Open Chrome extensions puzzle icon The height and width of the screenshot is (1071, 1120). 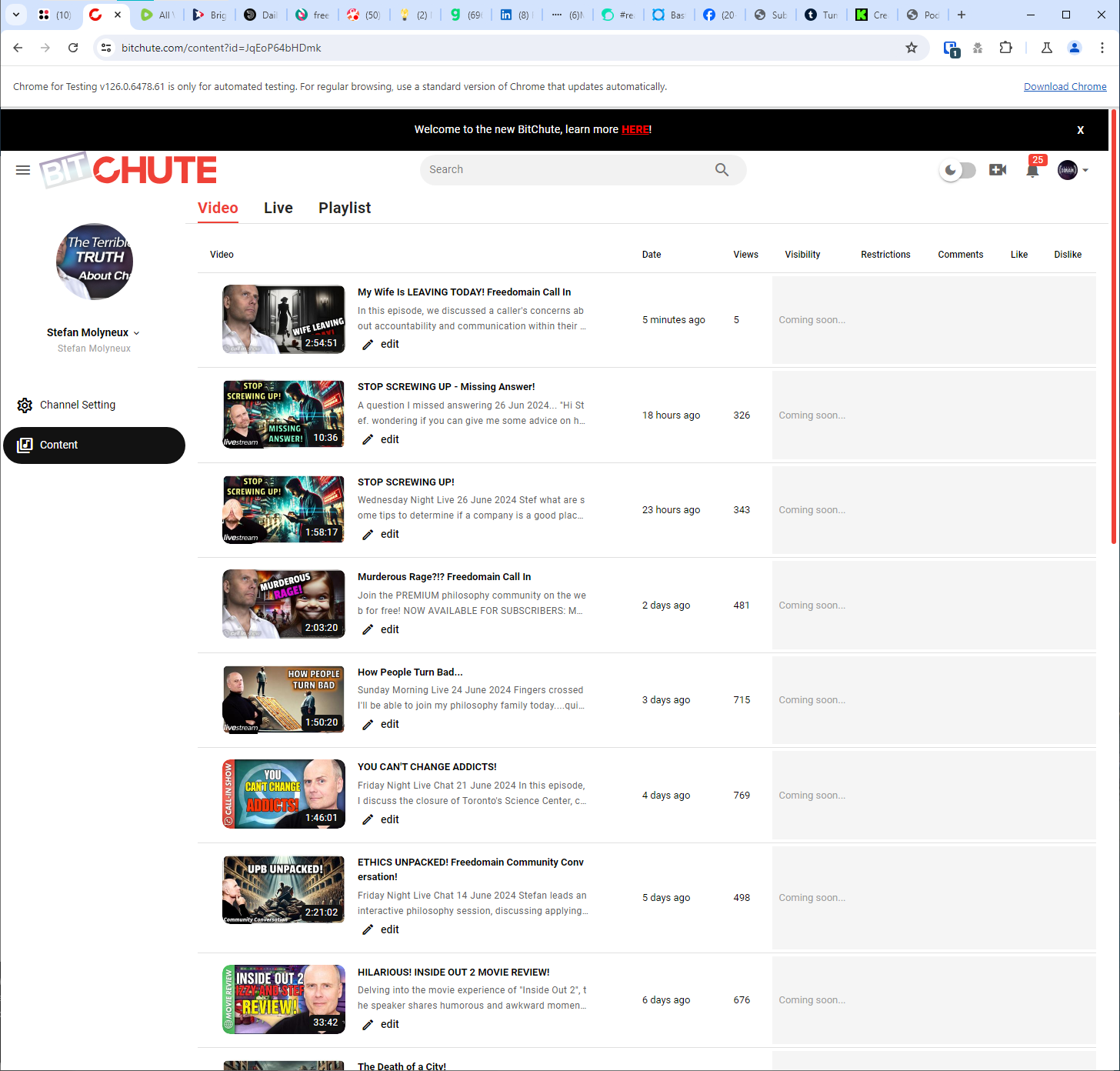pyautogui.click(x=1005, y=48)
